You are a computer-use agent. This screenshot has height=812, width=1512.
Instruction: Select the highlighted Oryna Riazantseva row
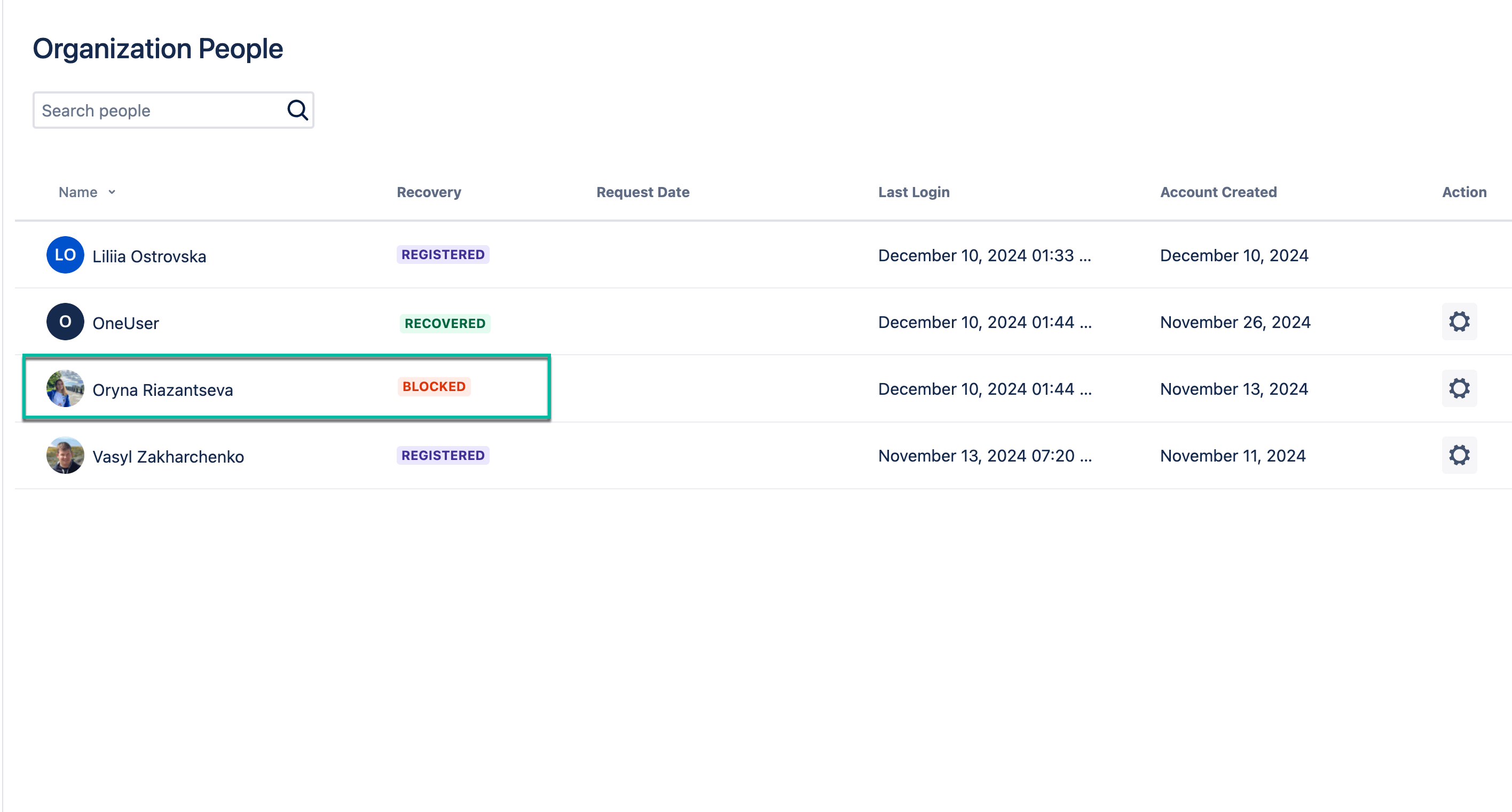coord(286,388)
